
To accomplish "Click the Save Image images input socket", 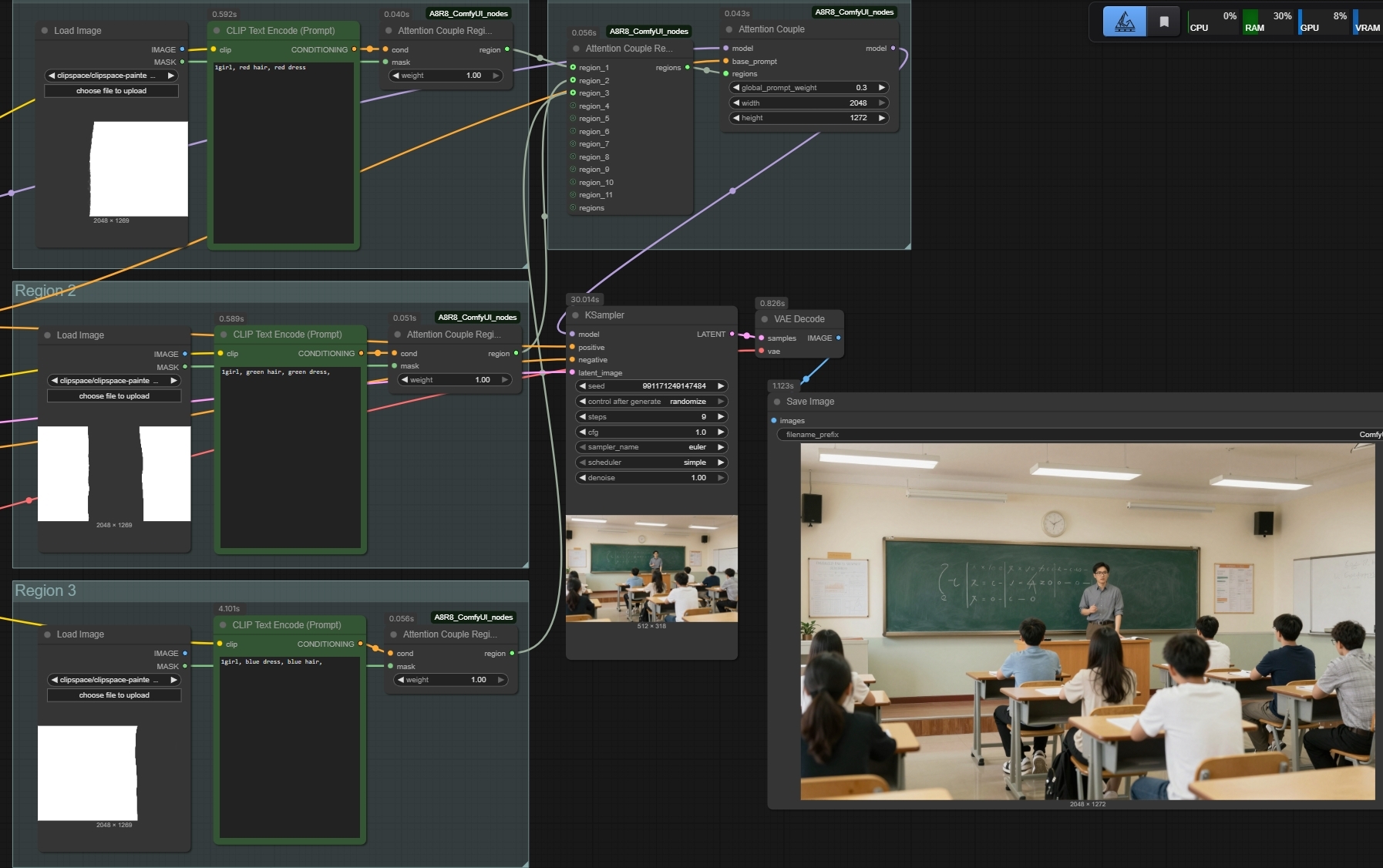I will pos(774,421).
